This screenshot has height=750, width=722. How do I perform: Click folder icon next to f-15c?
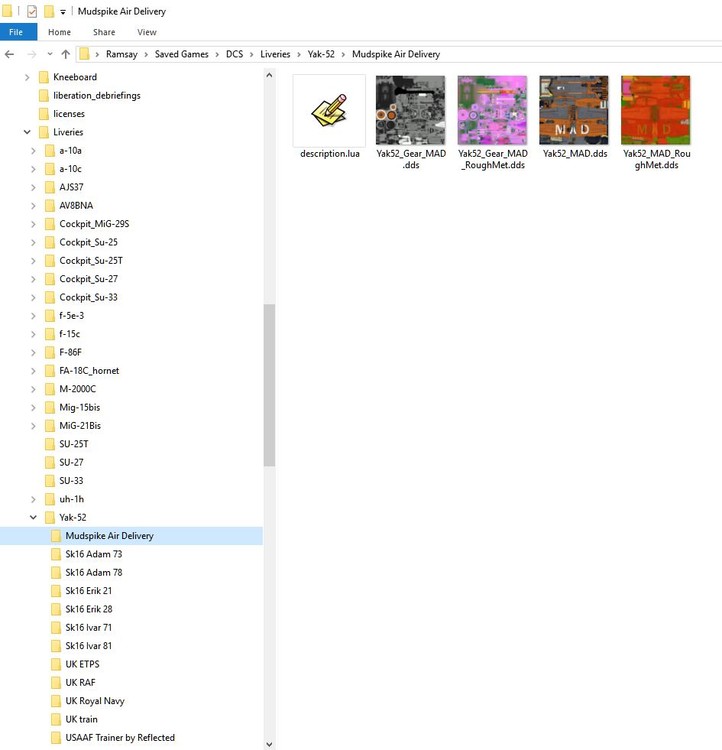coord(49,334)
